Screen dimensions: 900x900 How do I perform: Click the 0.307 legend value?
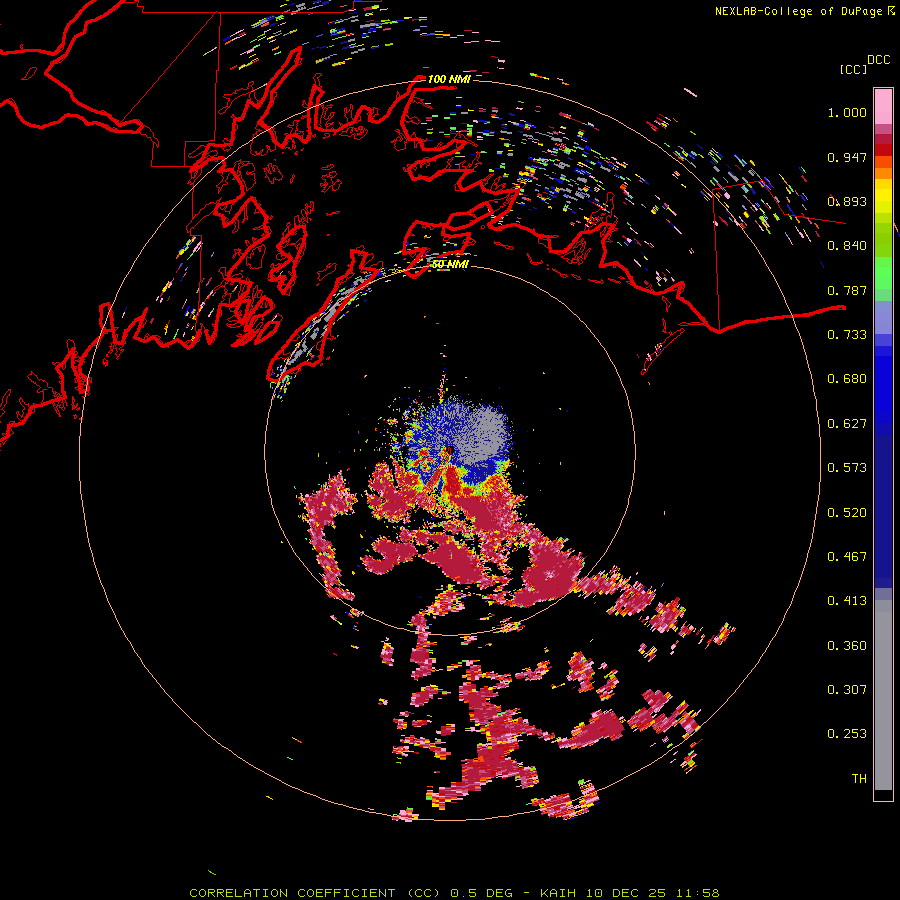pos(847,690)
